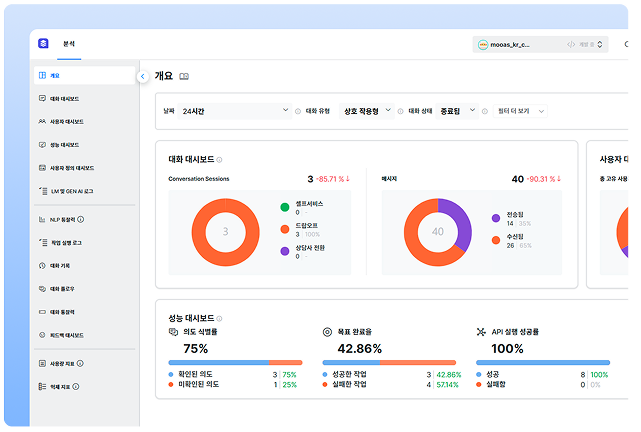Click the 목표 완료율 target icon
The image size is (641, 432).
pyautogui.click(x=327, y=331)
